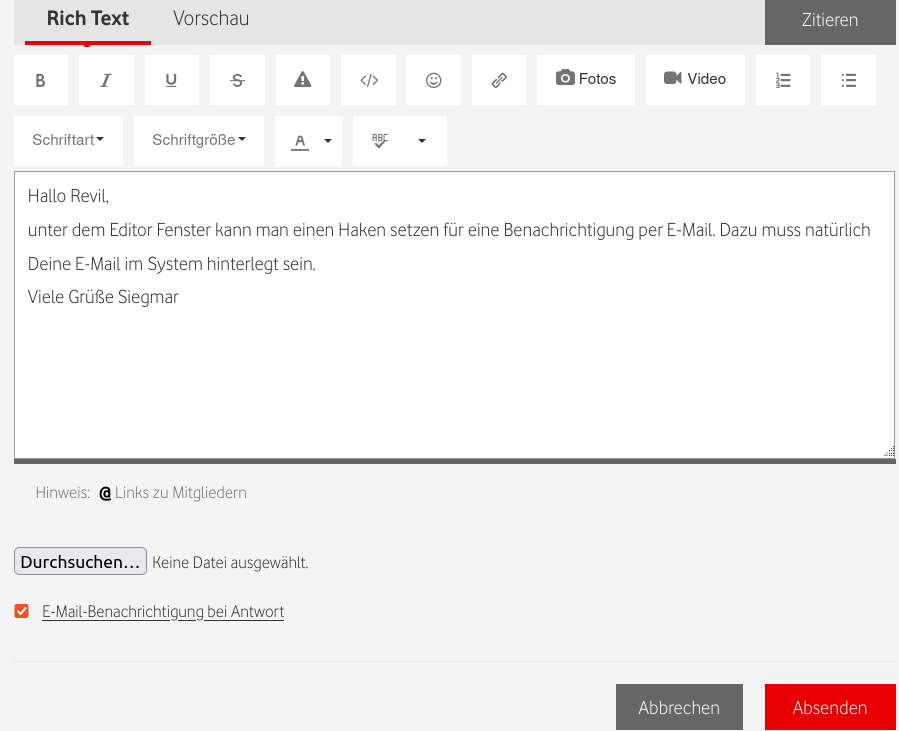Apply italic formatting

tap(105, 79)
